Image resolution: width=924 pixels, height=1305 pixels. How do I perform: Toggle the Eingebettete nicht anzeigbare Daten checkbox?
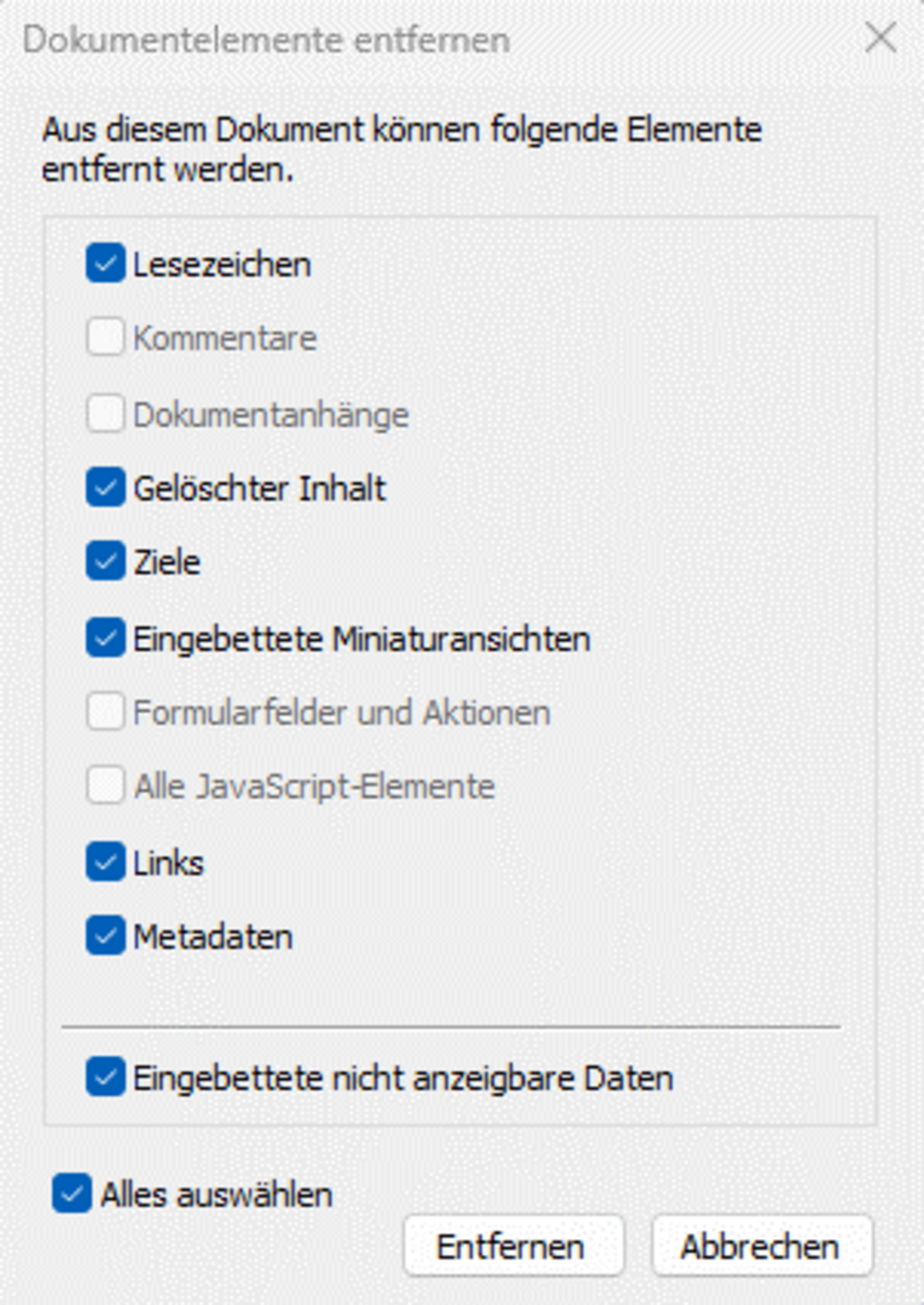pos(105,1077)
